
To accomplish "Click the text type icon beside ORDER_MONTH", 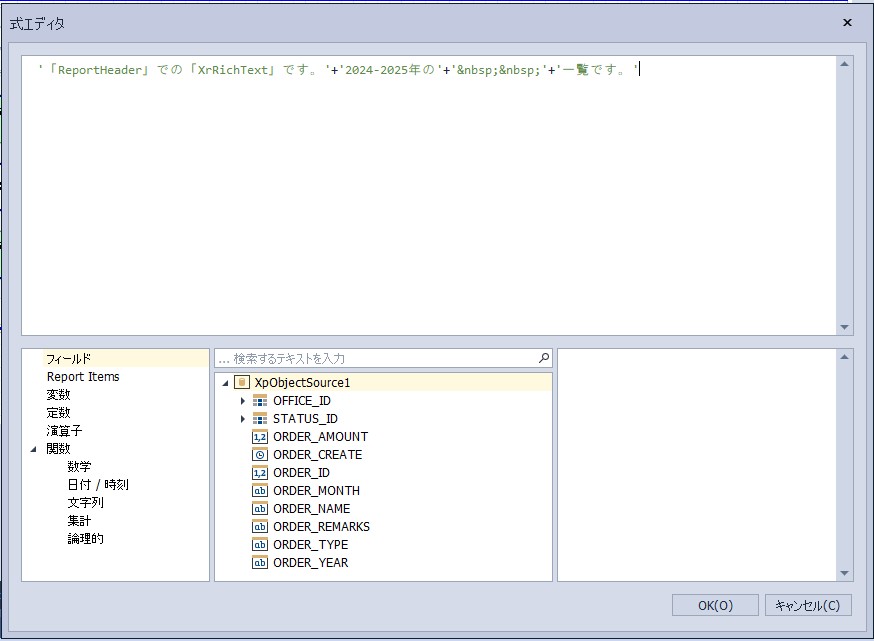I will click(x=260, y=491).
